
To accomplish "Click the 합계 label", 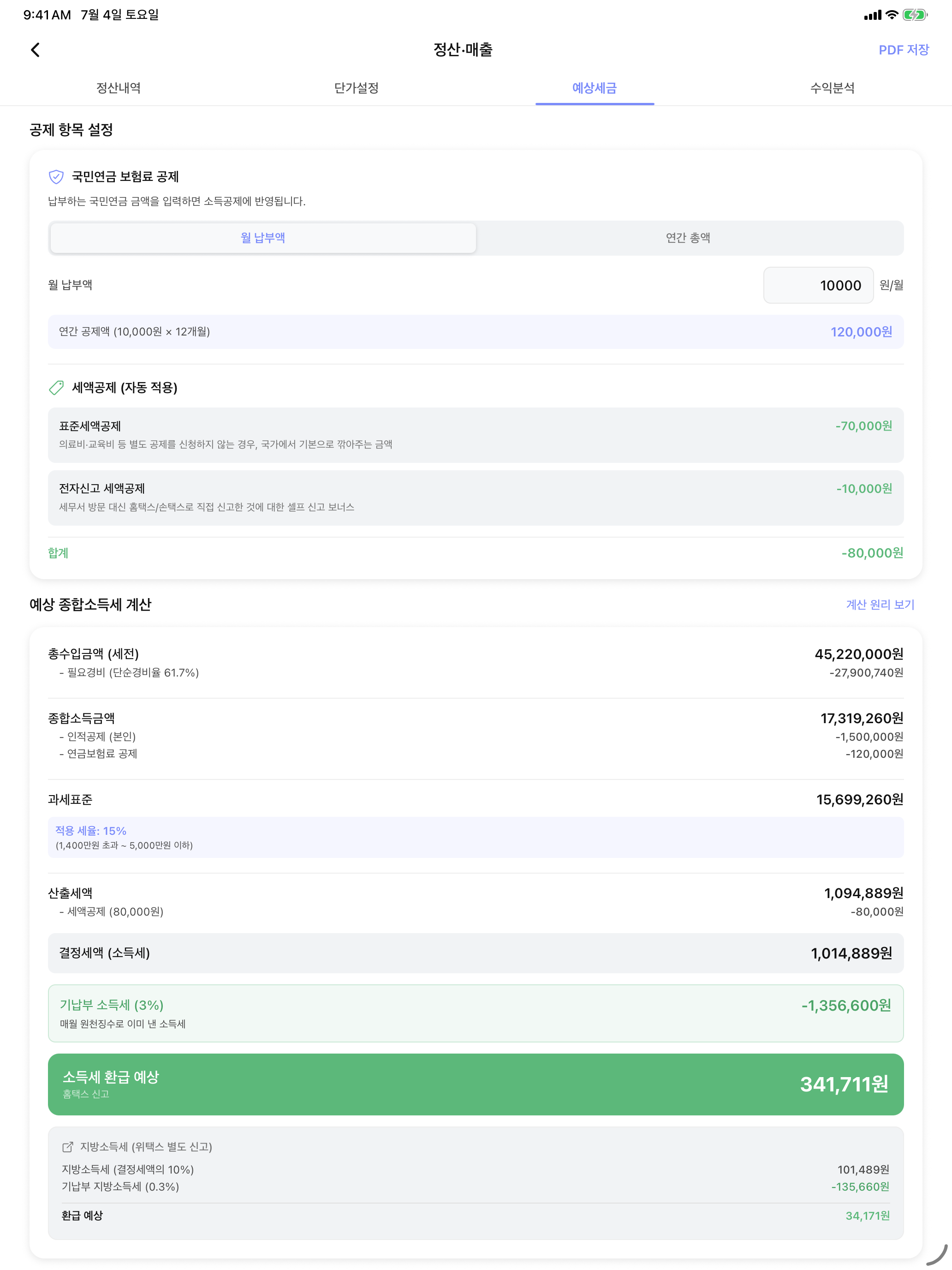I will pyautogui.click(x=58, y=553).
